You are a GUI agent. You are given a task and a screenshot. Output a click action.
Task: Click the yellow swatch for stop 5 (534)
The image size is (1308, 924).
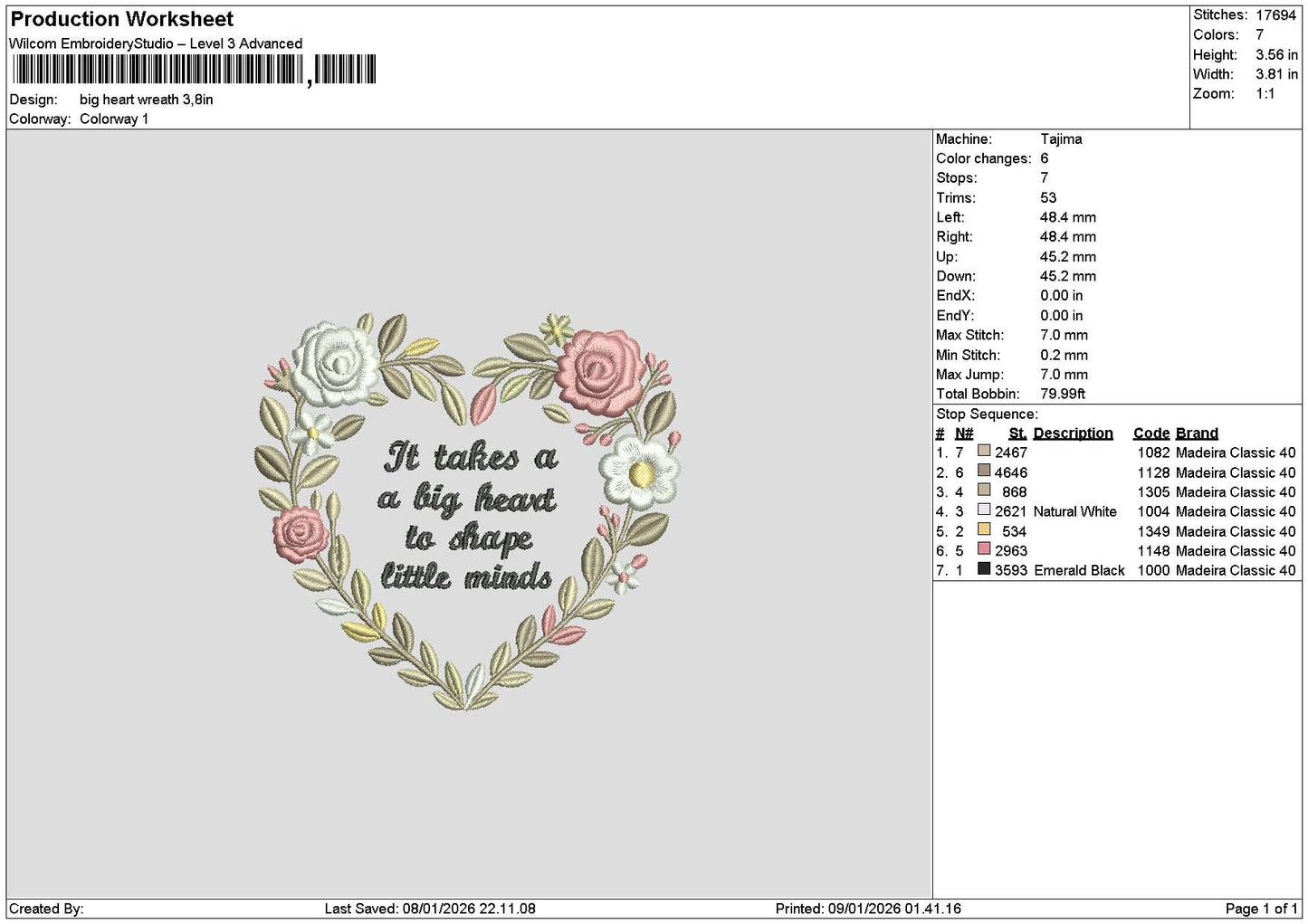tap(984, 529)
